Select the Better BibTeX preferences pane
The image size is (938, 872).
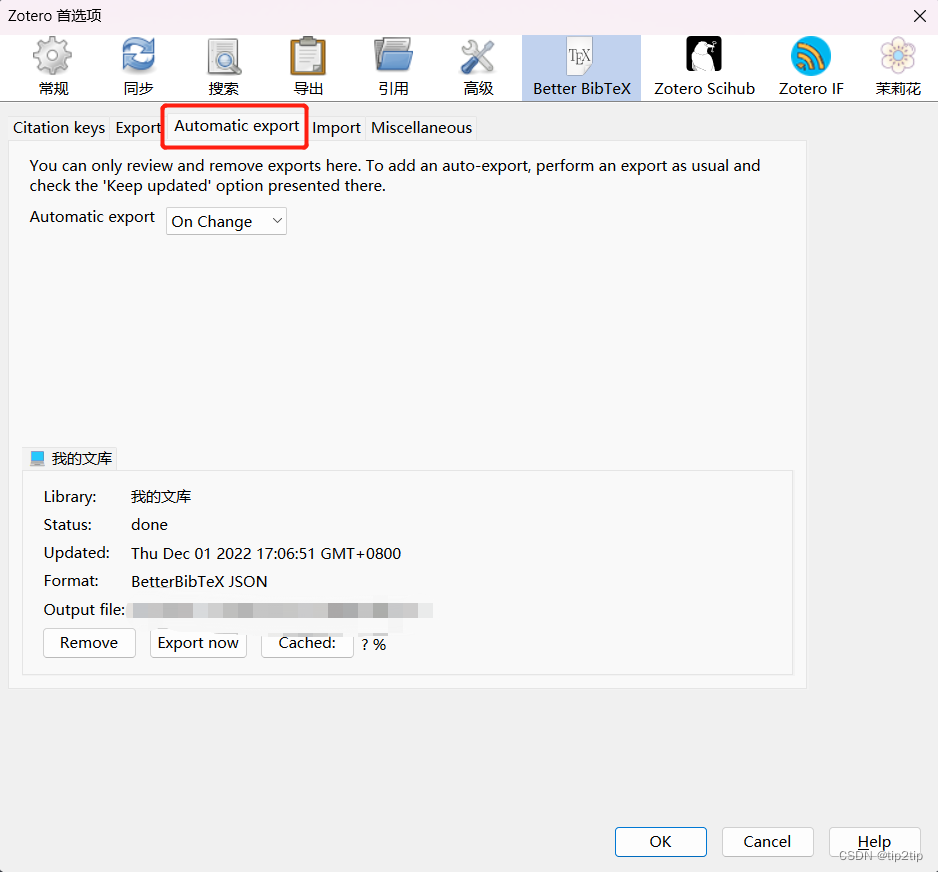click(581, 67)
